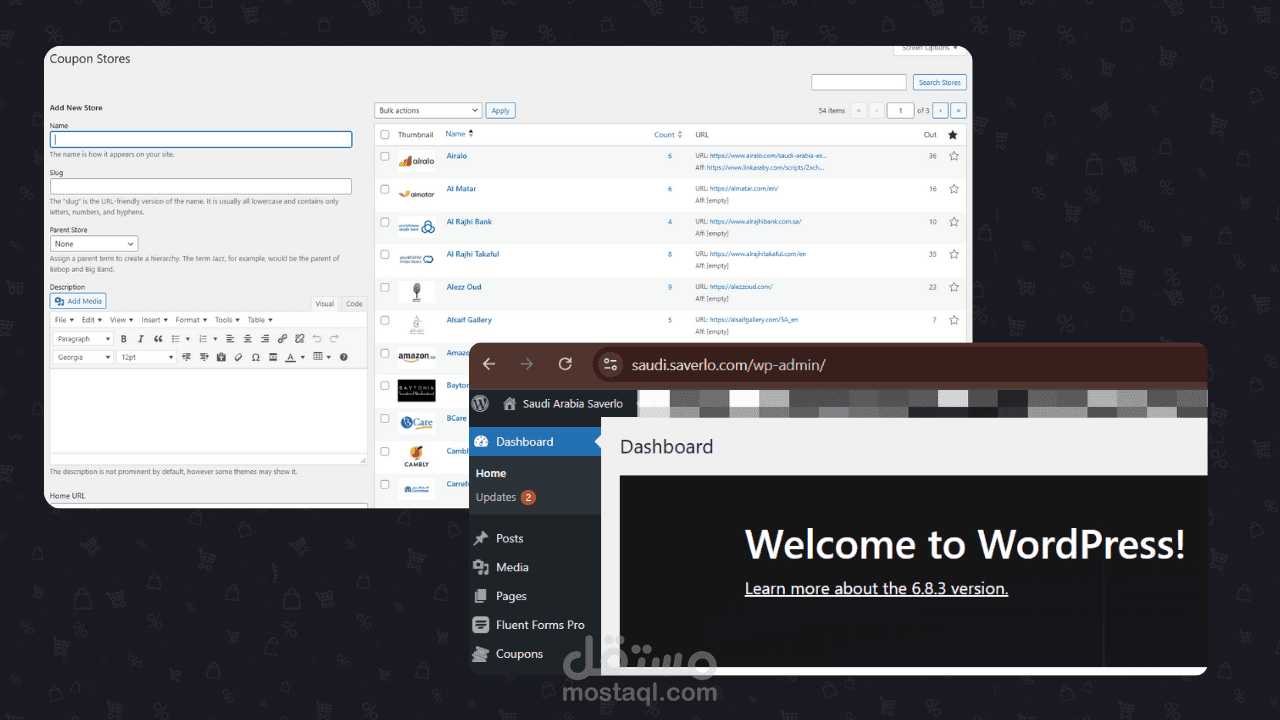Click the decrease indent icon
The image size is (1280, 720).
coord(186,357)
